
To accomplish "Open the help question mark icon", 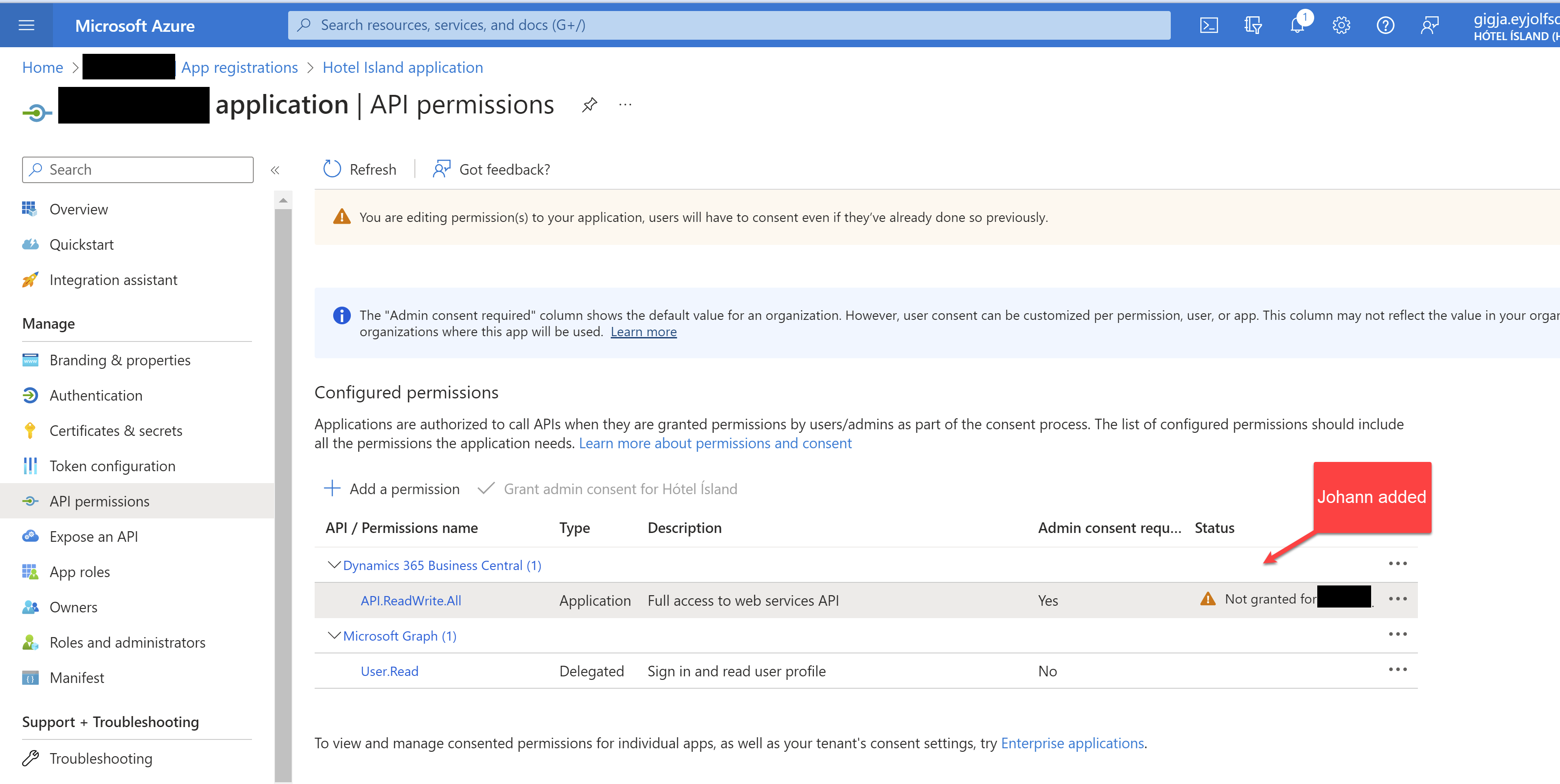I will coord(1385,26).
